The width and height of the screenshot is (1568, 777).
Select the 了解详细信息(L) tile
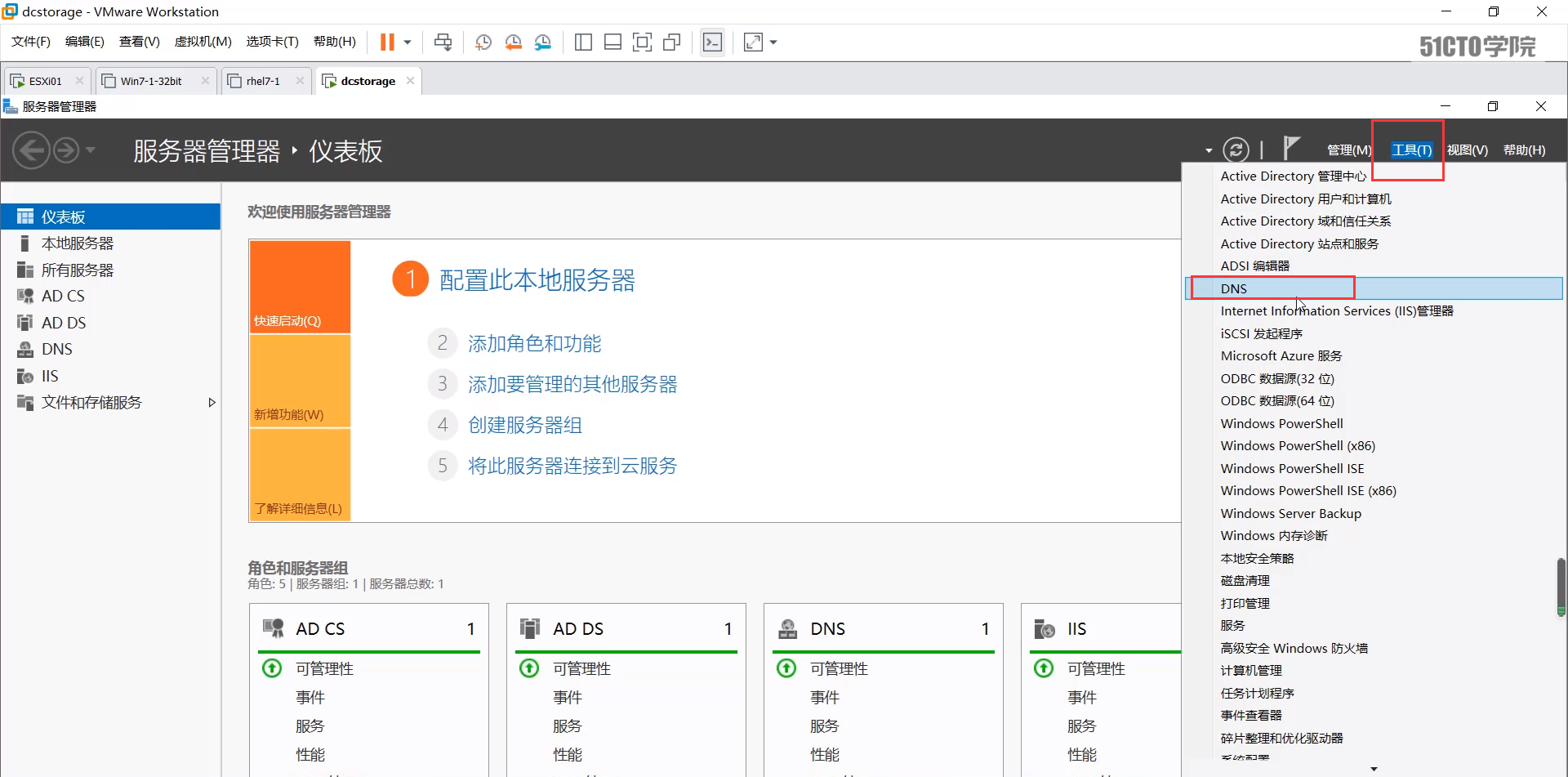click(x=300, y=475)
